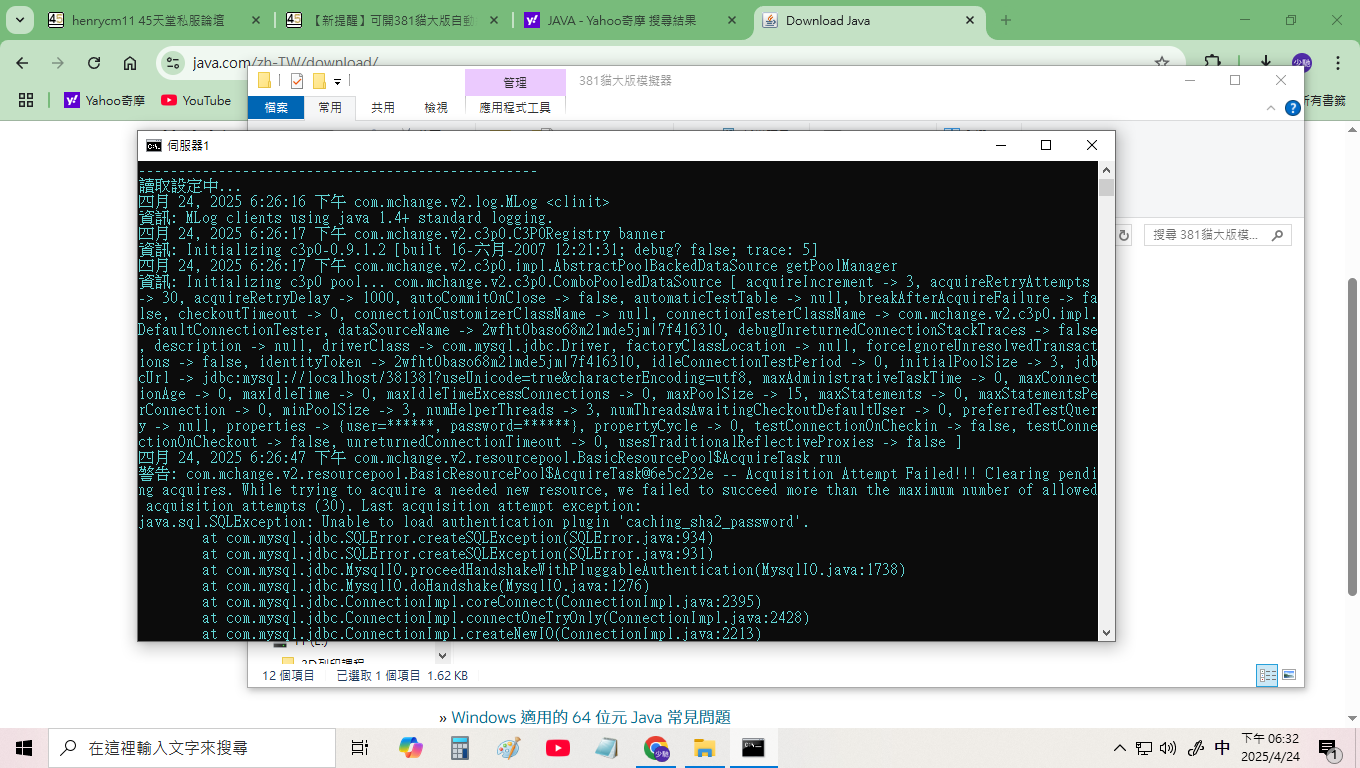Click the scroll-down arrow in the 伺服器1 console

(x=1106, y=632)
